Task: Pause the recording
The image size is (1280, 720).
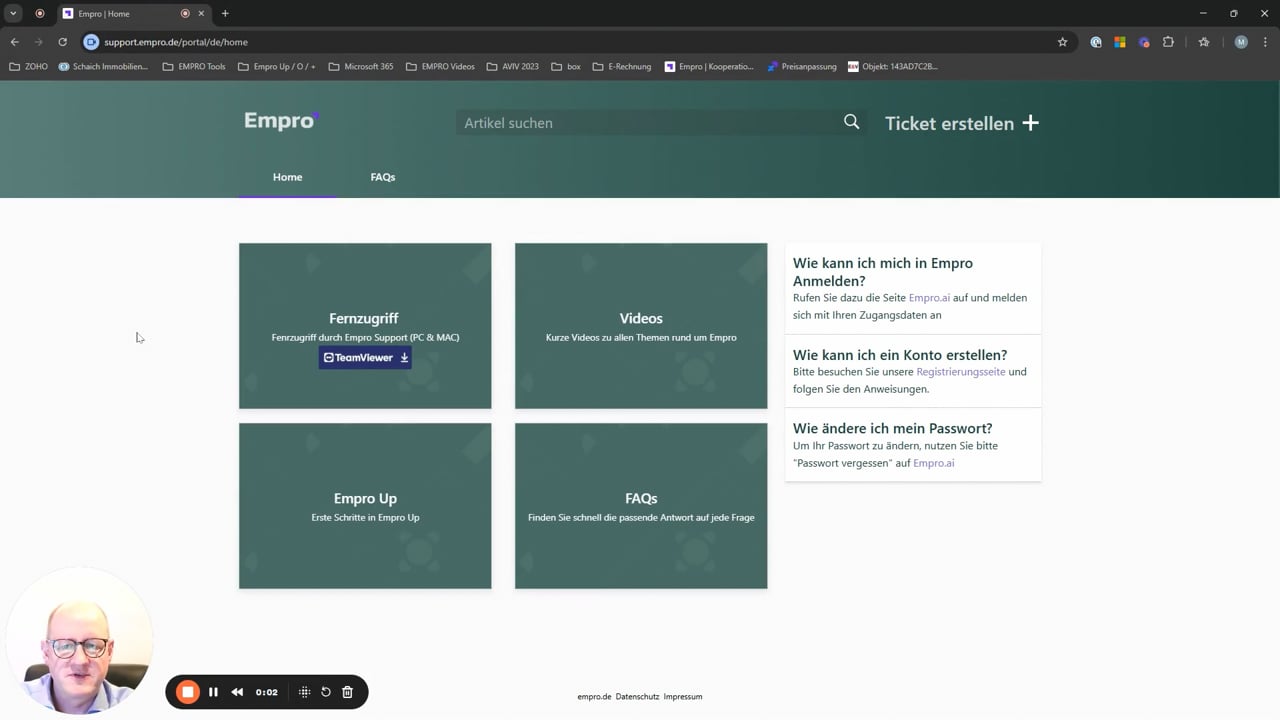Action: tap(213, 692)
